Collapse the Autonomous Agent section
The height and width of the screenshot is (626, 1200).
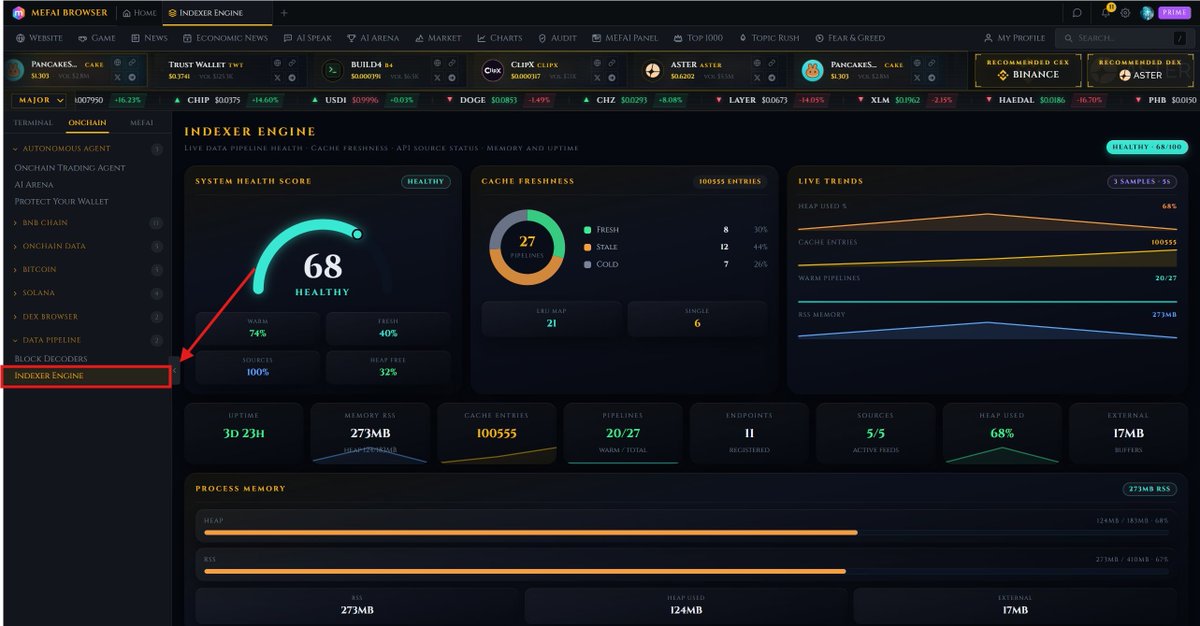pos(86,149)
